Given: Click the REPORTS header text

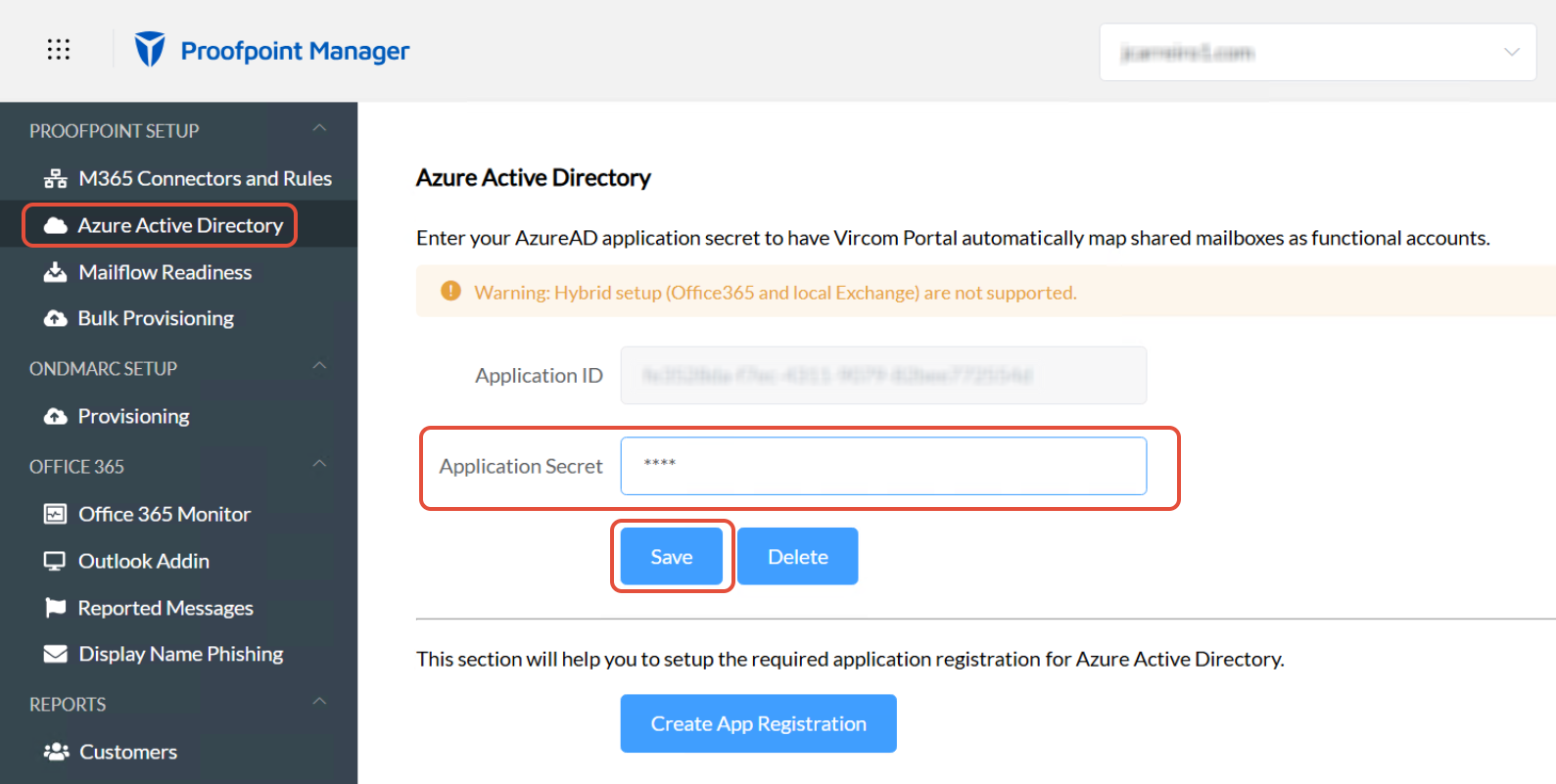Looking at the screenshot, I should [68, 705].
